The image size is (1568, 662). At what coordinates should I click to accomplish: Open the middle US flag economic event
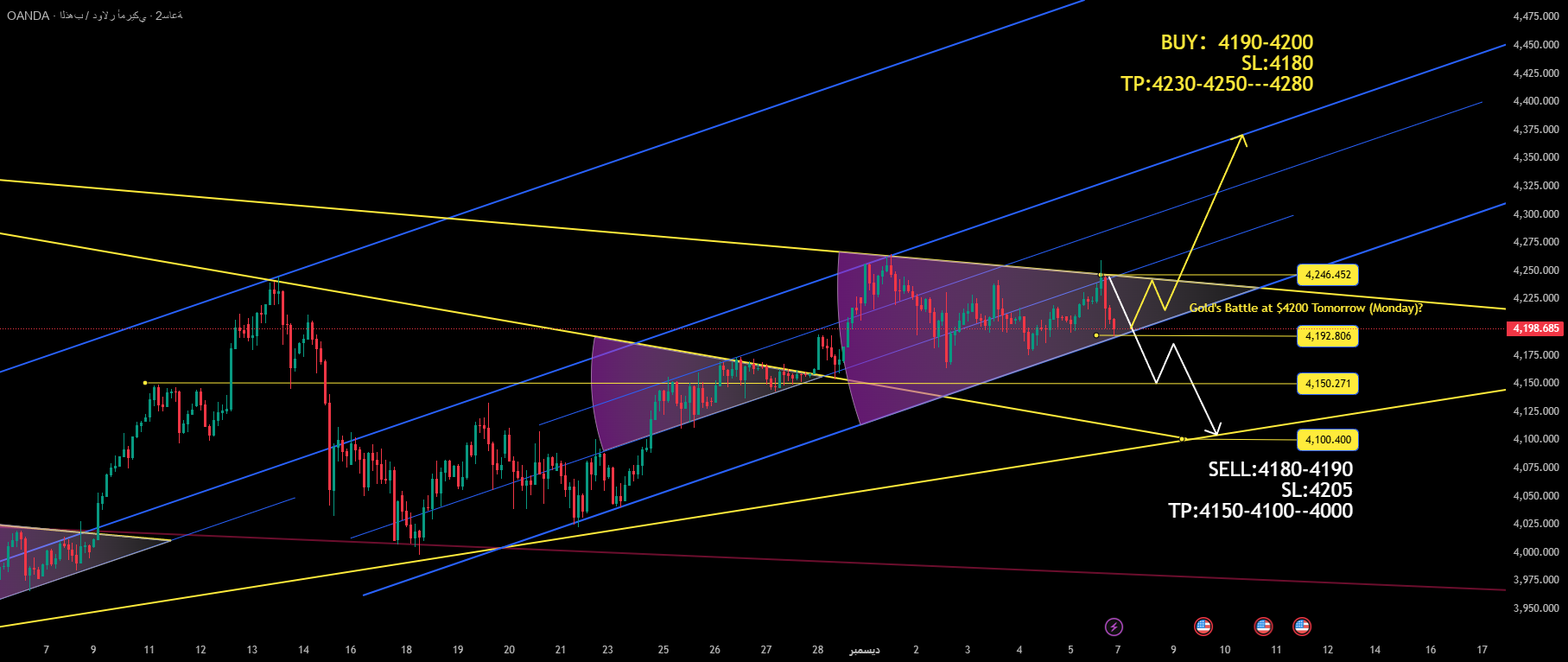[1263, 627]
